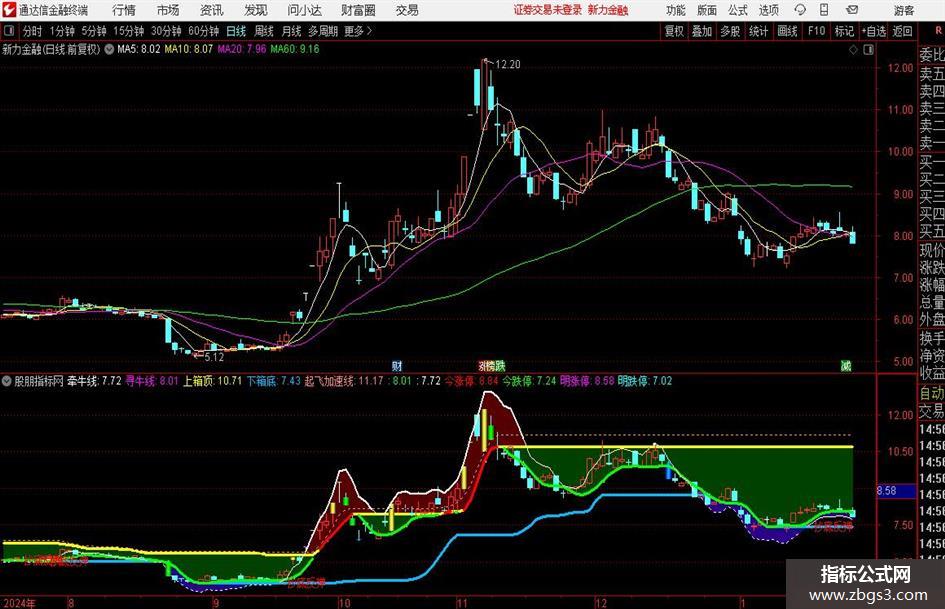Image resolution: width=945 pixels, height=609 pixels.
Task: Open the customer service headset icon
Action: click(800, 10)
